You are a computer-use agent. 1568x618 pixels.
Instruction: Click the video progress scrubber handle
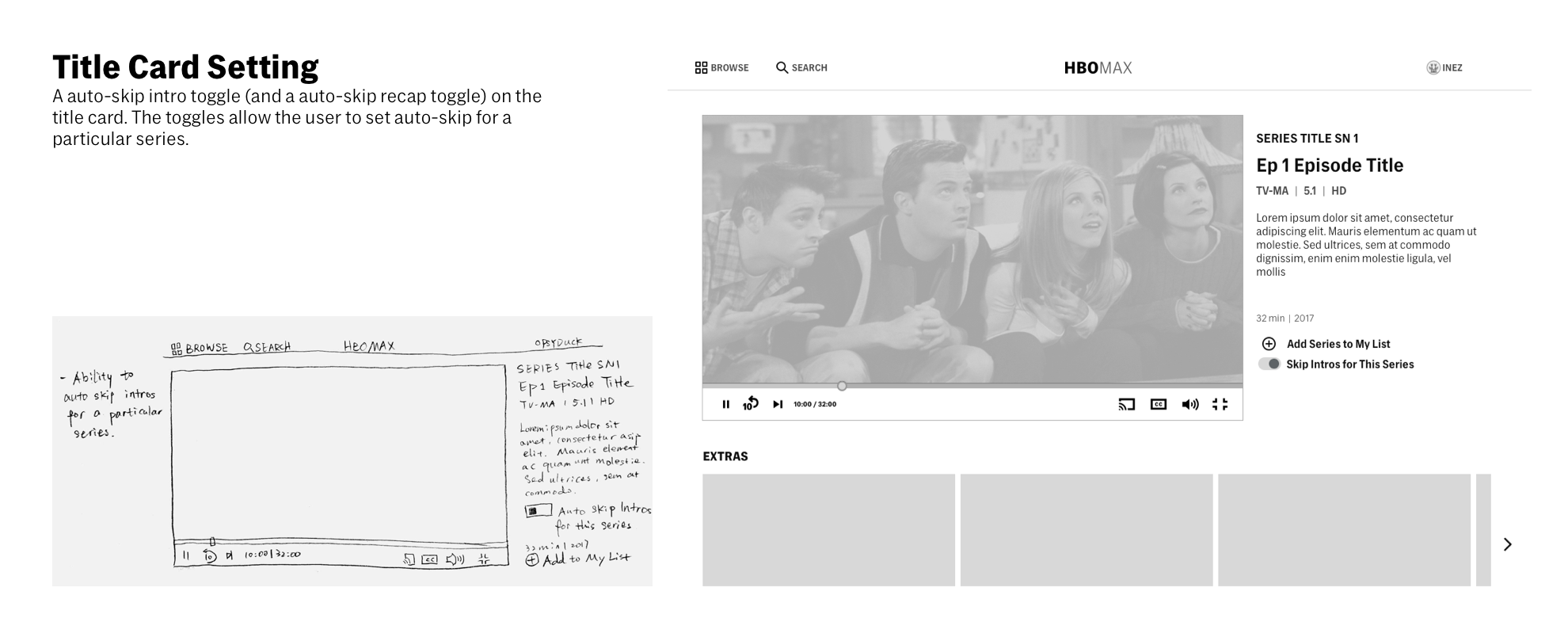(x=842, y=386)
